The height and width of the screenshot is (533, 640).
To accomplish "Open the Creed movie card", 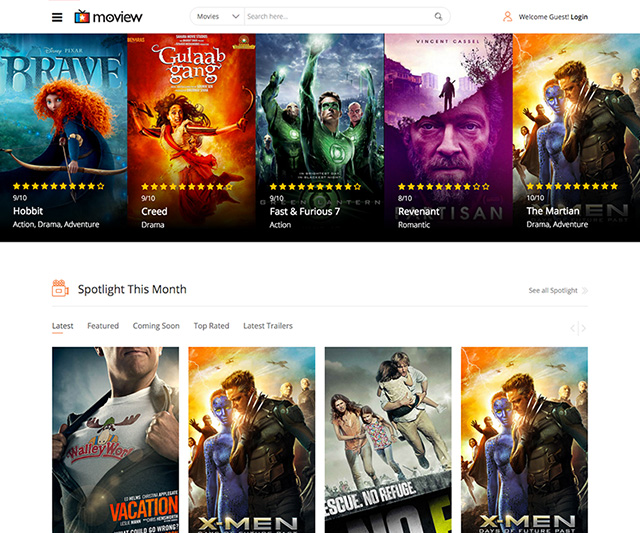I will (x=191, y=138).
